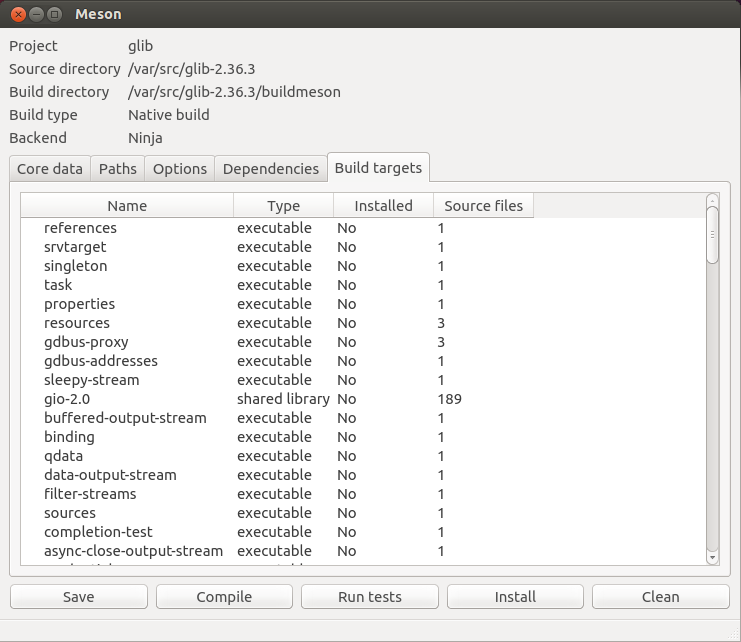Maximize the Meson window
This screenshot has height=642, width=741.
coord(54,14)
